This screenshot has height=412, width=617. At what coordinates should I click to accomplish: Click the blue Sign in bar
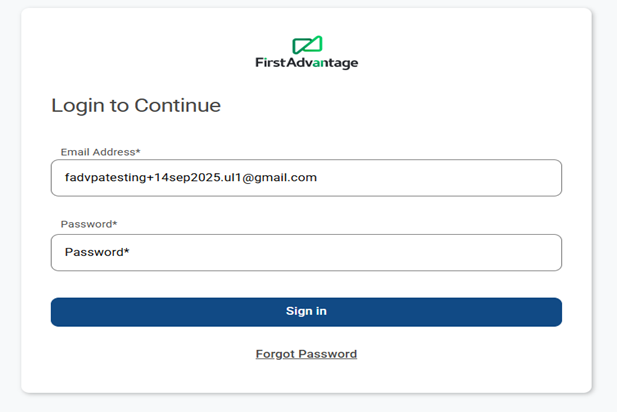tap(306, 312)
